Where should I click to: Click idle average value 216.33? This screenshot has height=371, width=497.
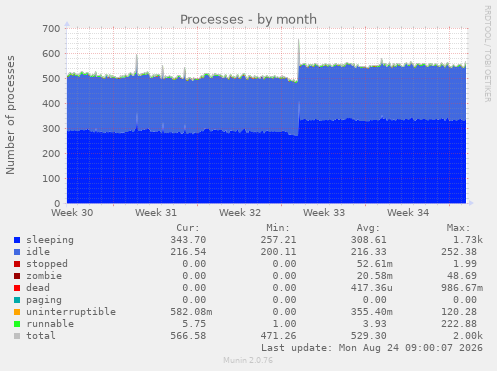(369, 252)
